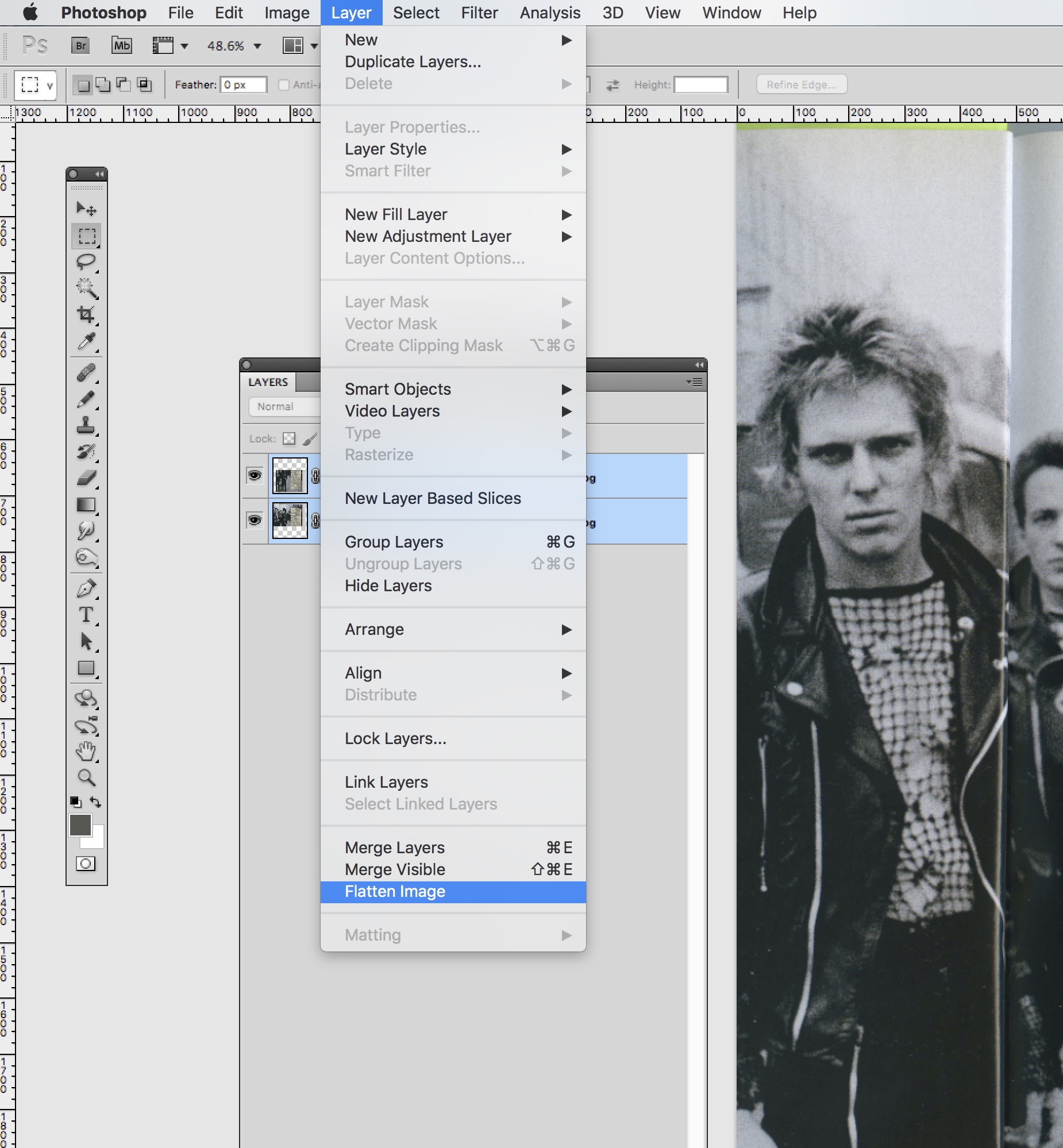
Task: Choose Flatten Image from Layer menu
Action: (395, 892)
